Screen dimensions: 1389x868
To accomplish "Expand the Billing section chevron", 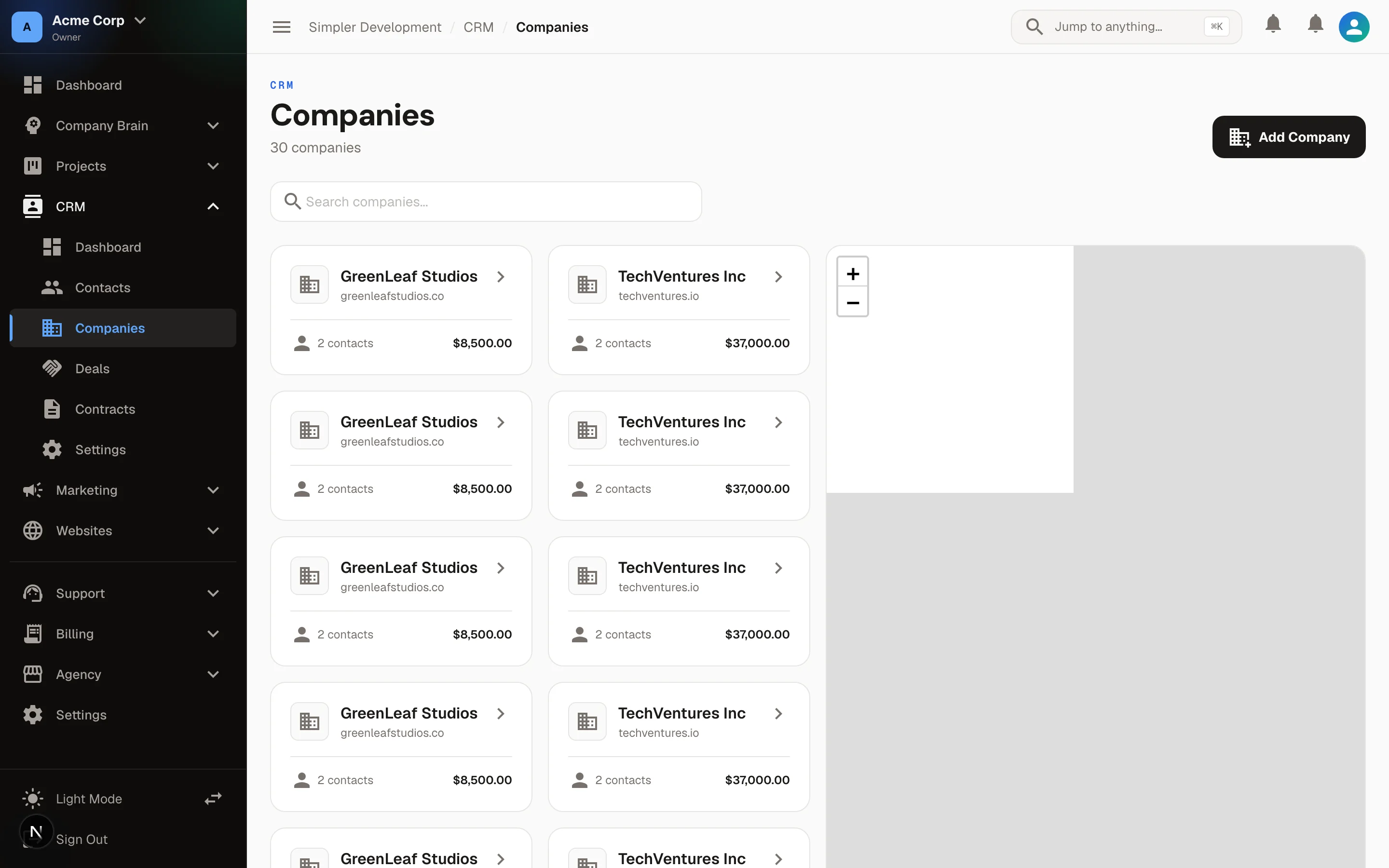I will point(213,634).
